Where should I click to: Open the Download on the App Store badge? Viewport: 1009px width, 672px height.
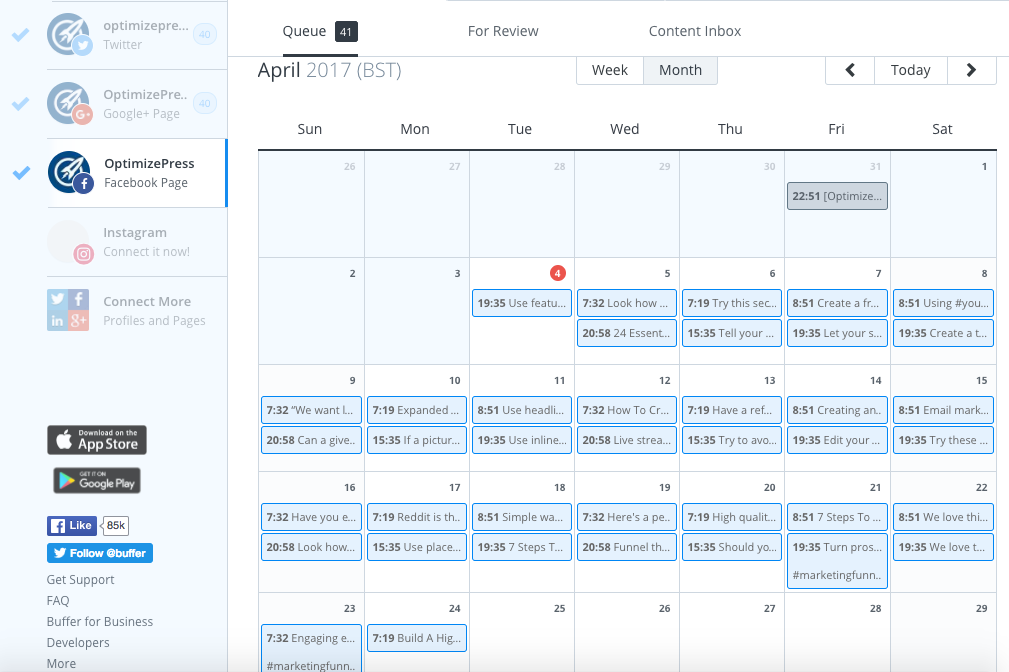97,440
